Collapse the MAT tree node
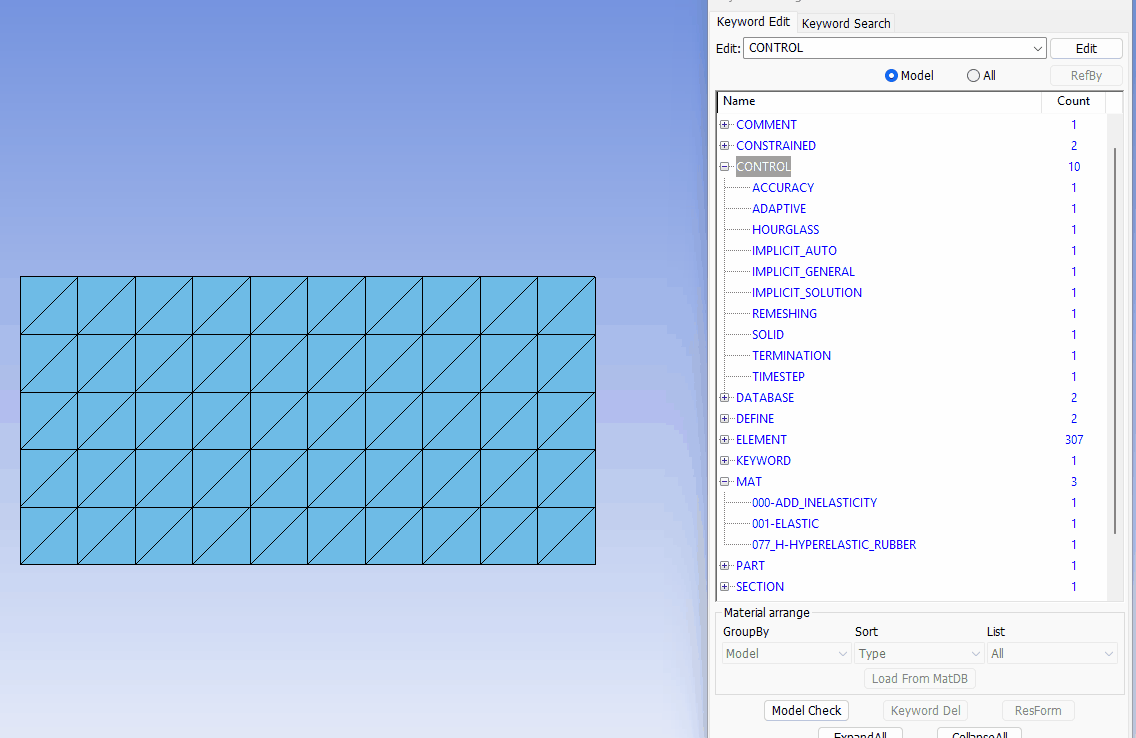Image resolution: width=1136 pixels, height=738 pixels. (x=725, y=482)
